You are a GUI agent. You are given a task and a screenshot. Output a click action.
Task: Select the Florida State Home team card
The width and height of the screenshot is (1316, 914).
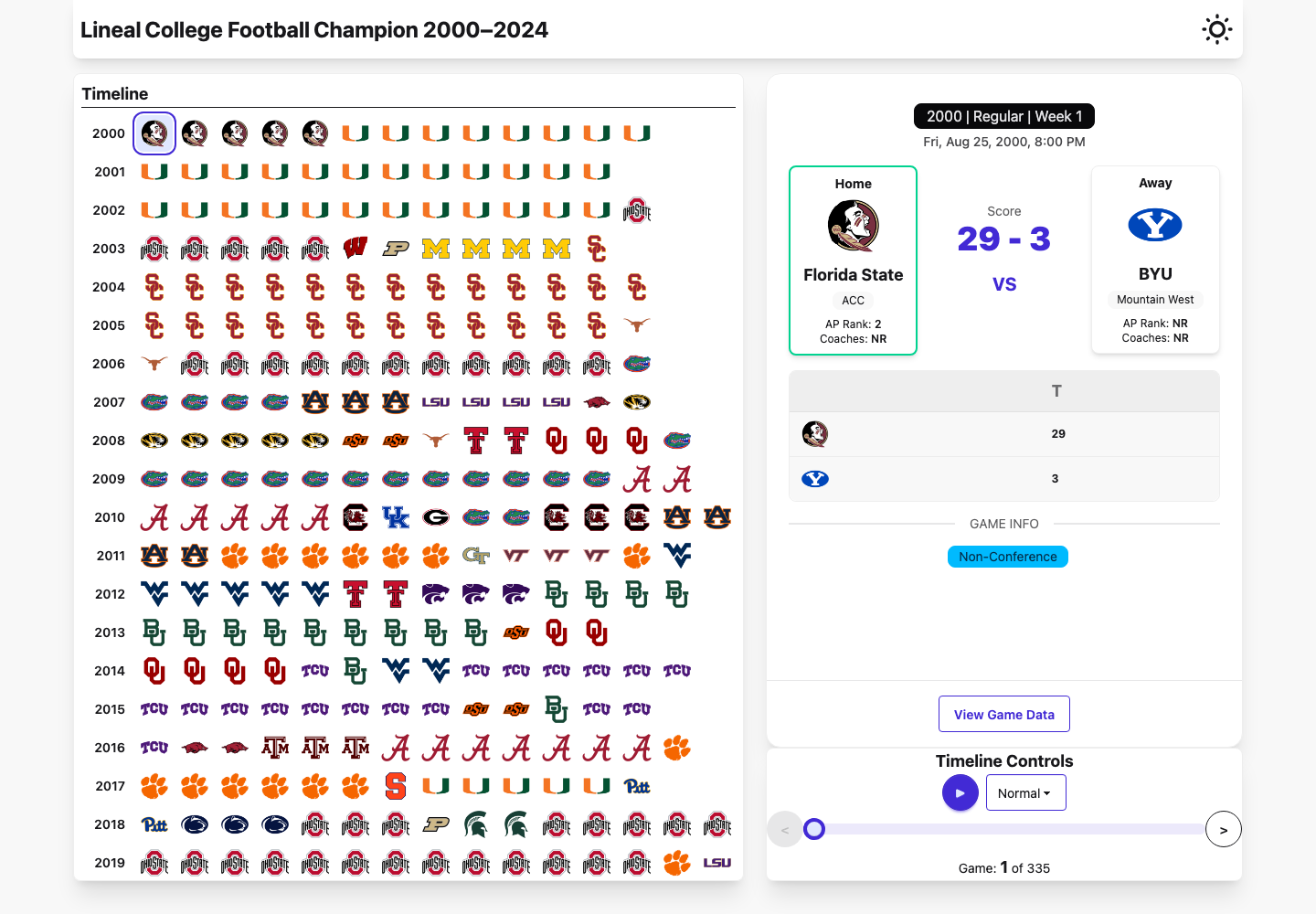[x=853, y=260]
